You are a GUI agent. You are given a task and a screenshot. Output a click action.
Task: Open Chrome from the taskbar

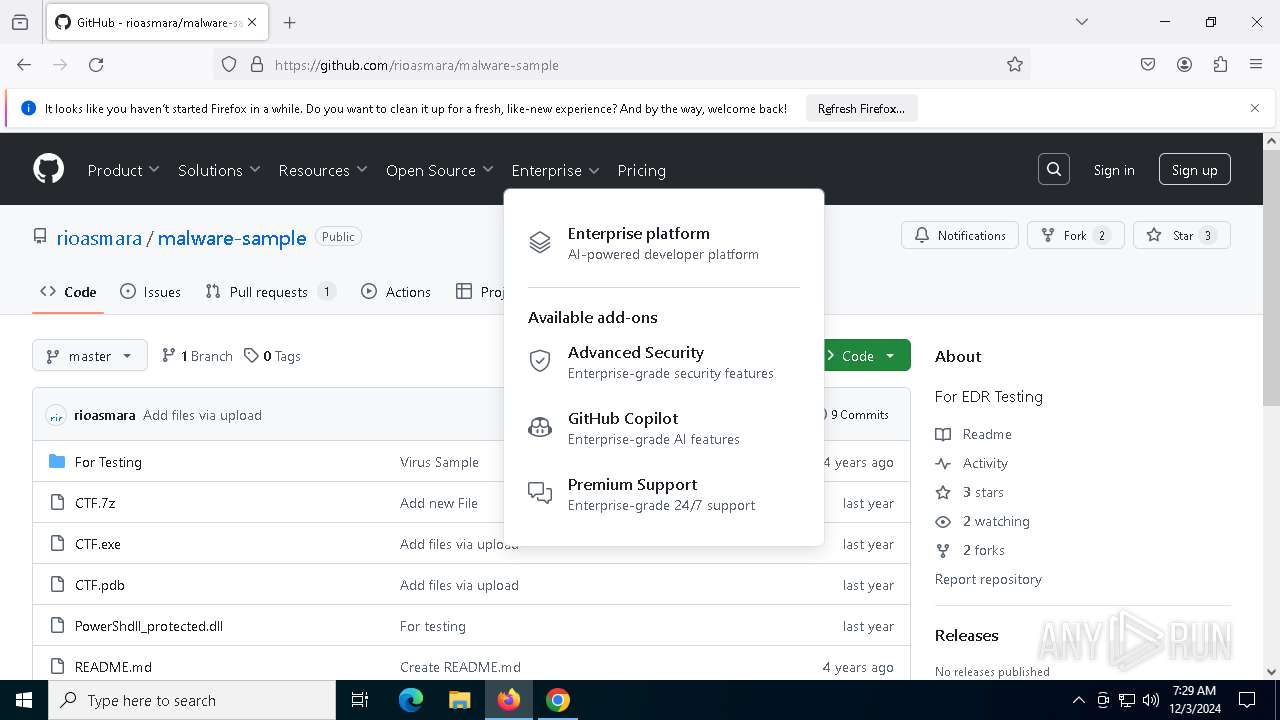coord(558,700)
